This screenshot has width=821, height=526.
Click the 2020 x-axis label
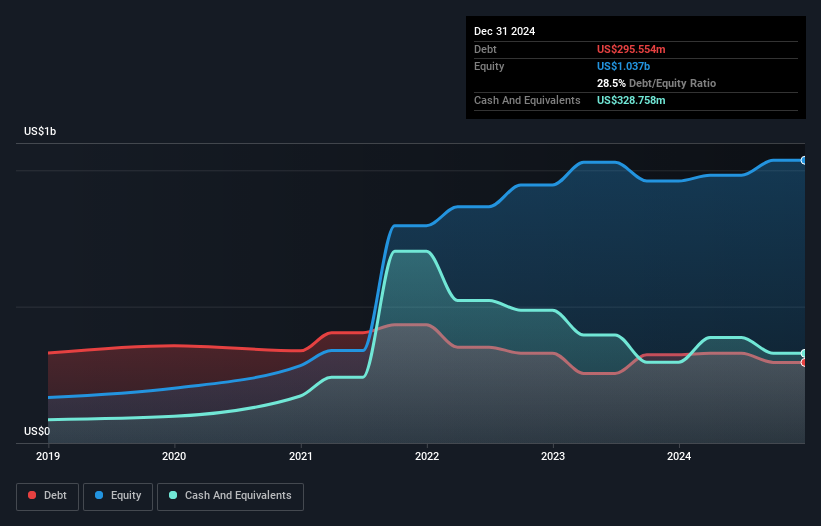(174, 456)
